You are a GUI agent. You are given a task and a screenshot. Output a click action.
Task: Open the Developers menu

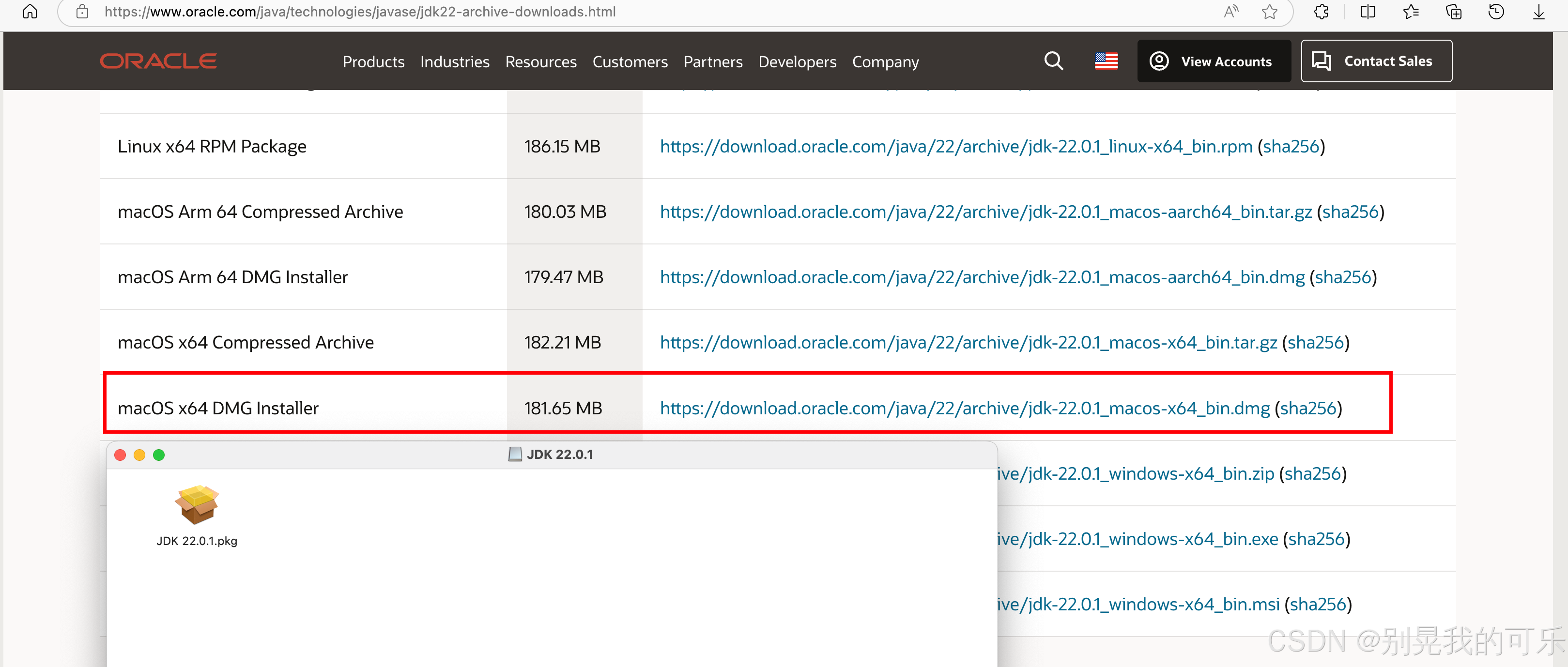[798, 61]
